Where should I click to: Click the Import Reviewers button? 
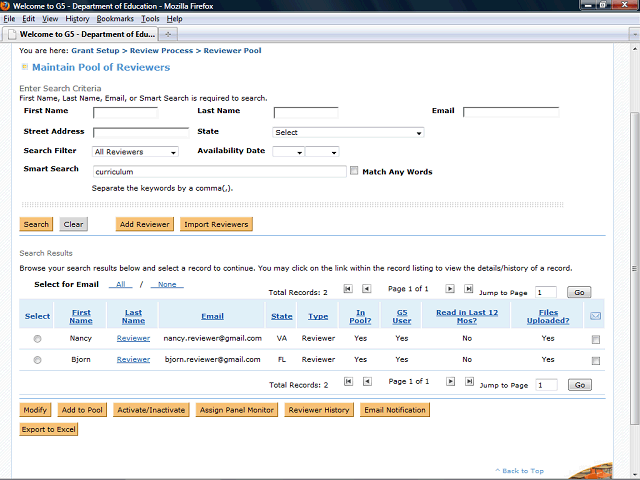pos(216,224)
